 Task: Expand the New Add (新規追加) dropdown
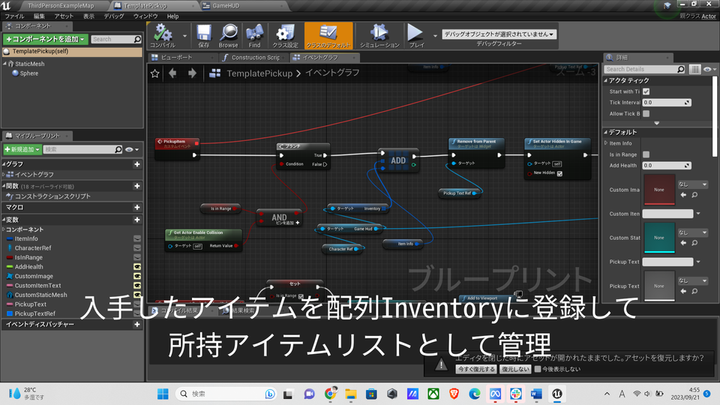pos(22,149)
